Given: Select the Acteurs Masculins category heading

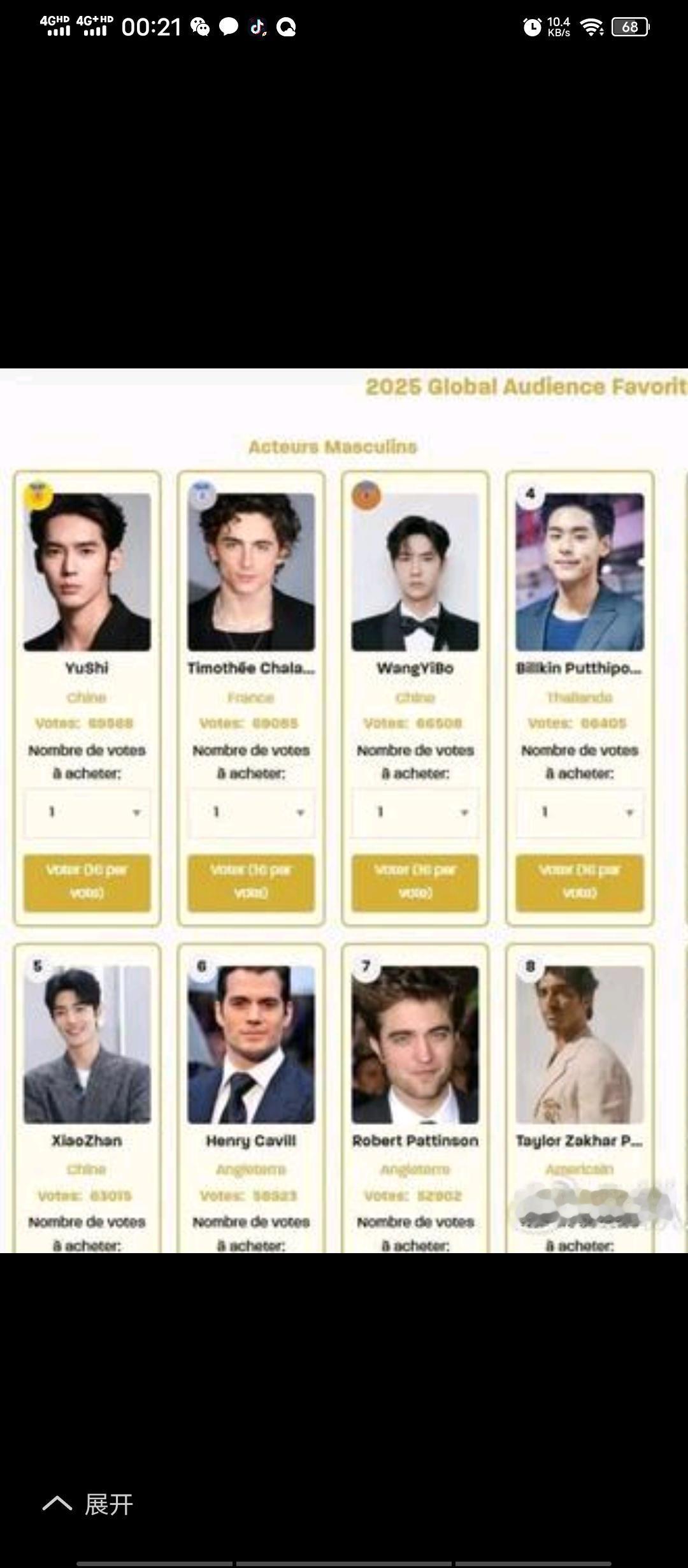Looking at the screenshot, I should 333,447.
